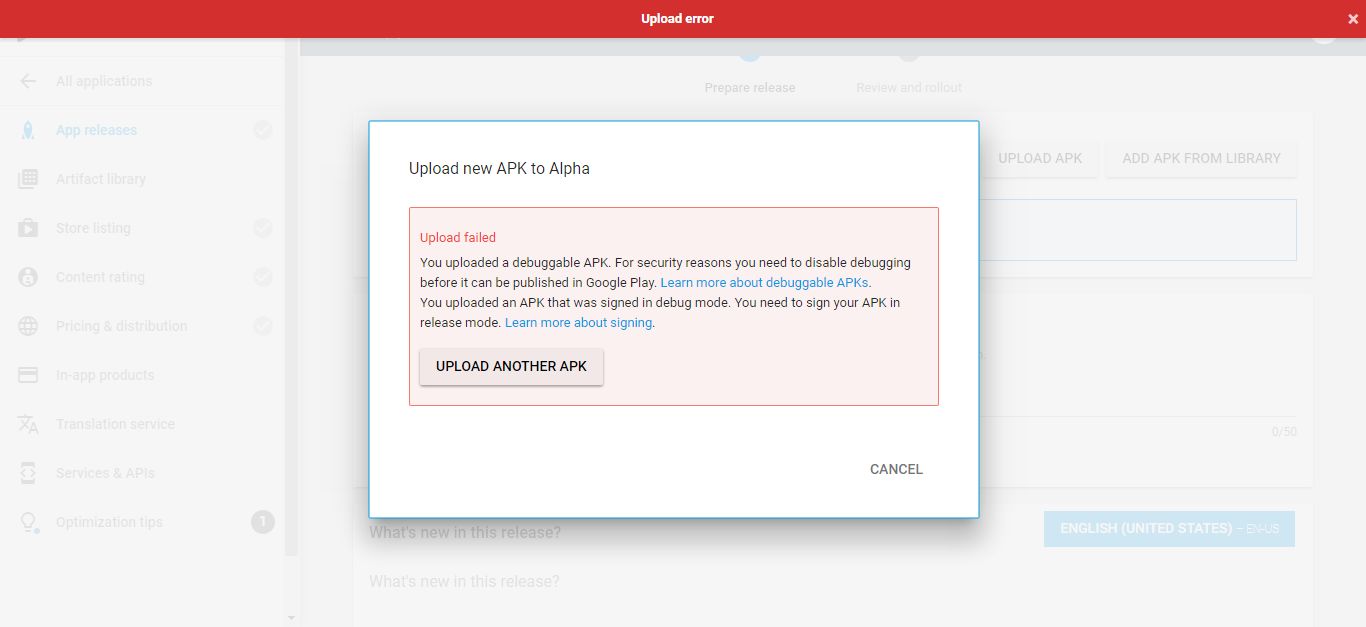Click the card icon for In-app products
Viewport: 1366px width, 627px height.
click(28, 375)
